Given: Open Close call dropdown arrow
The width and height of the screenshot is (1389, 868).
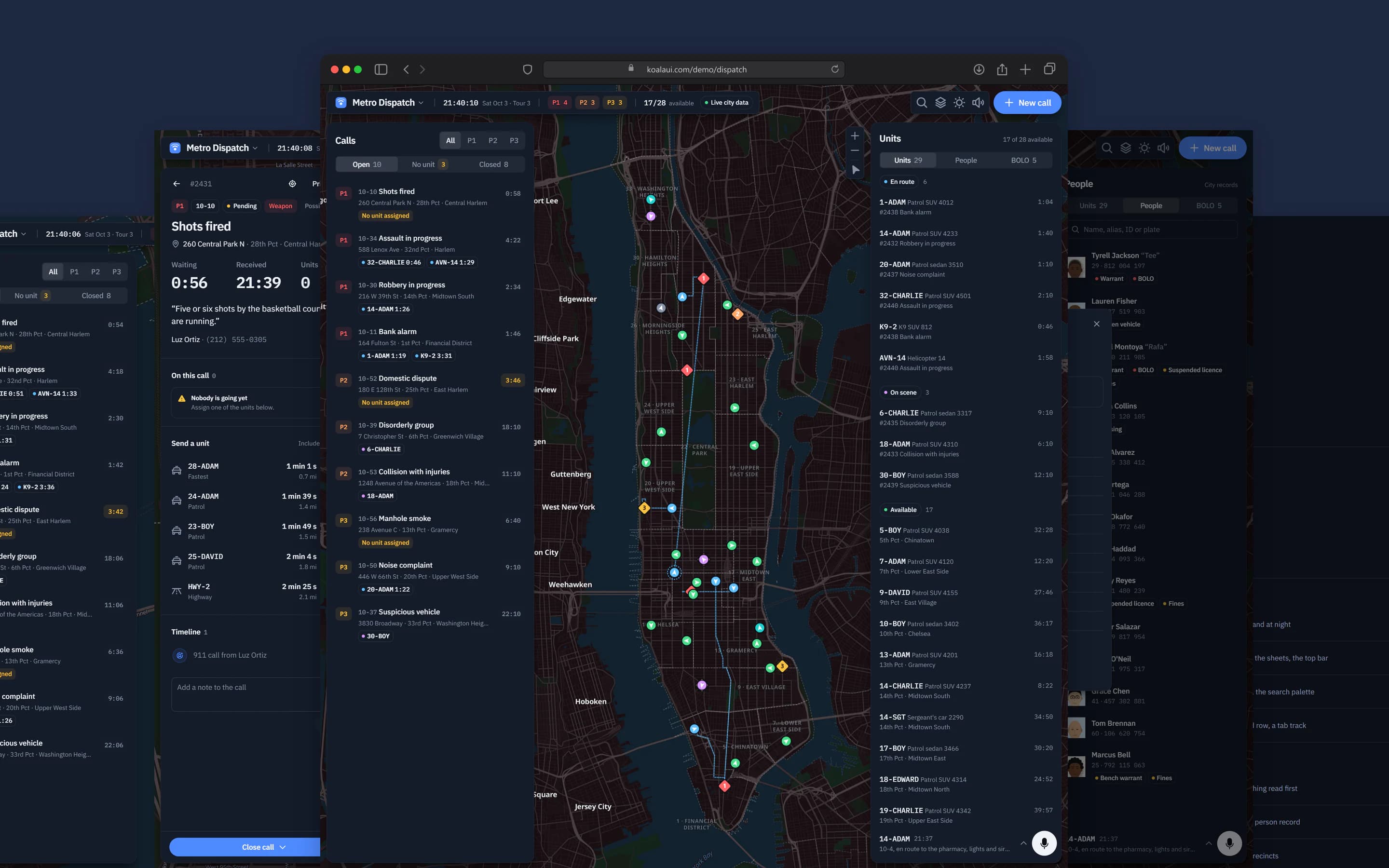Looking at the screenshot, I should click(x=283, y=847).
